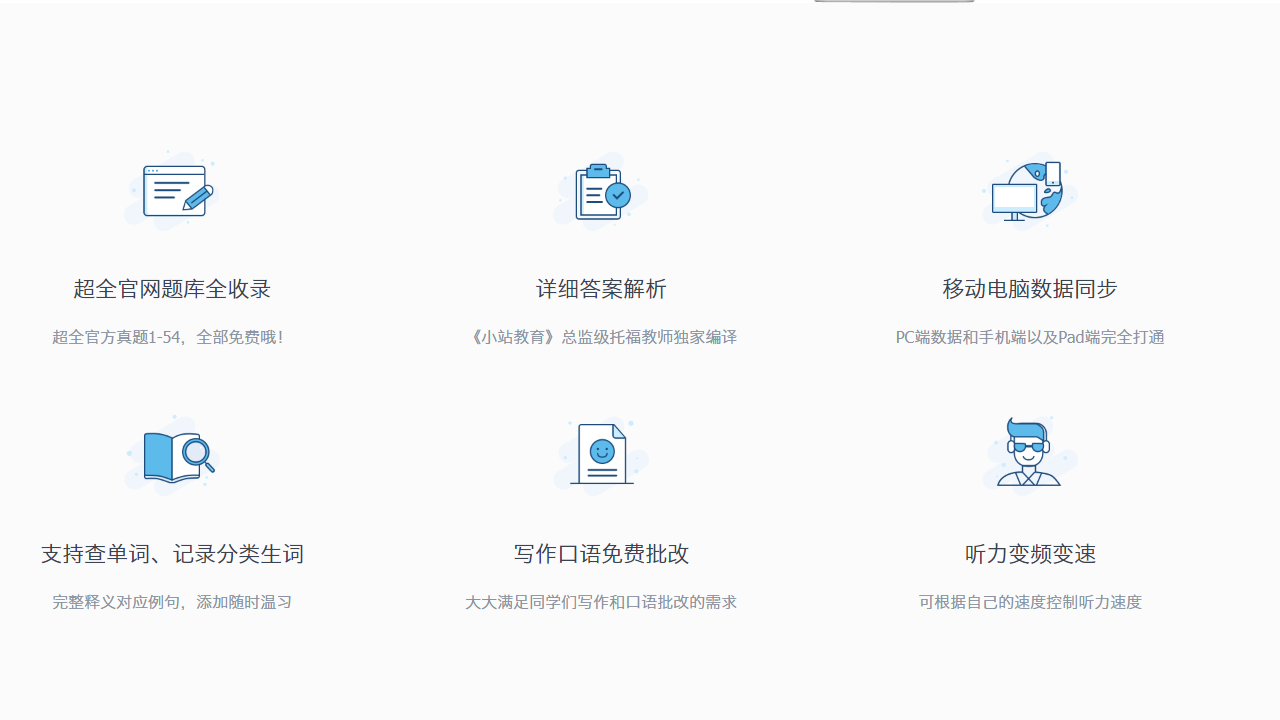Click text PC端数据和手机端以及Pad端完全打通
The image size is (1280, 720).
(x=1029, y=337)
